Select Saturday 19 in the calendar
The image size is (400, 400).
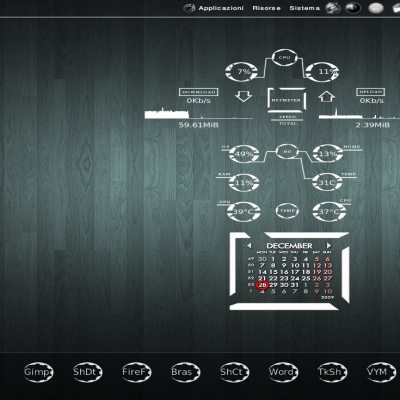[317, 272]
